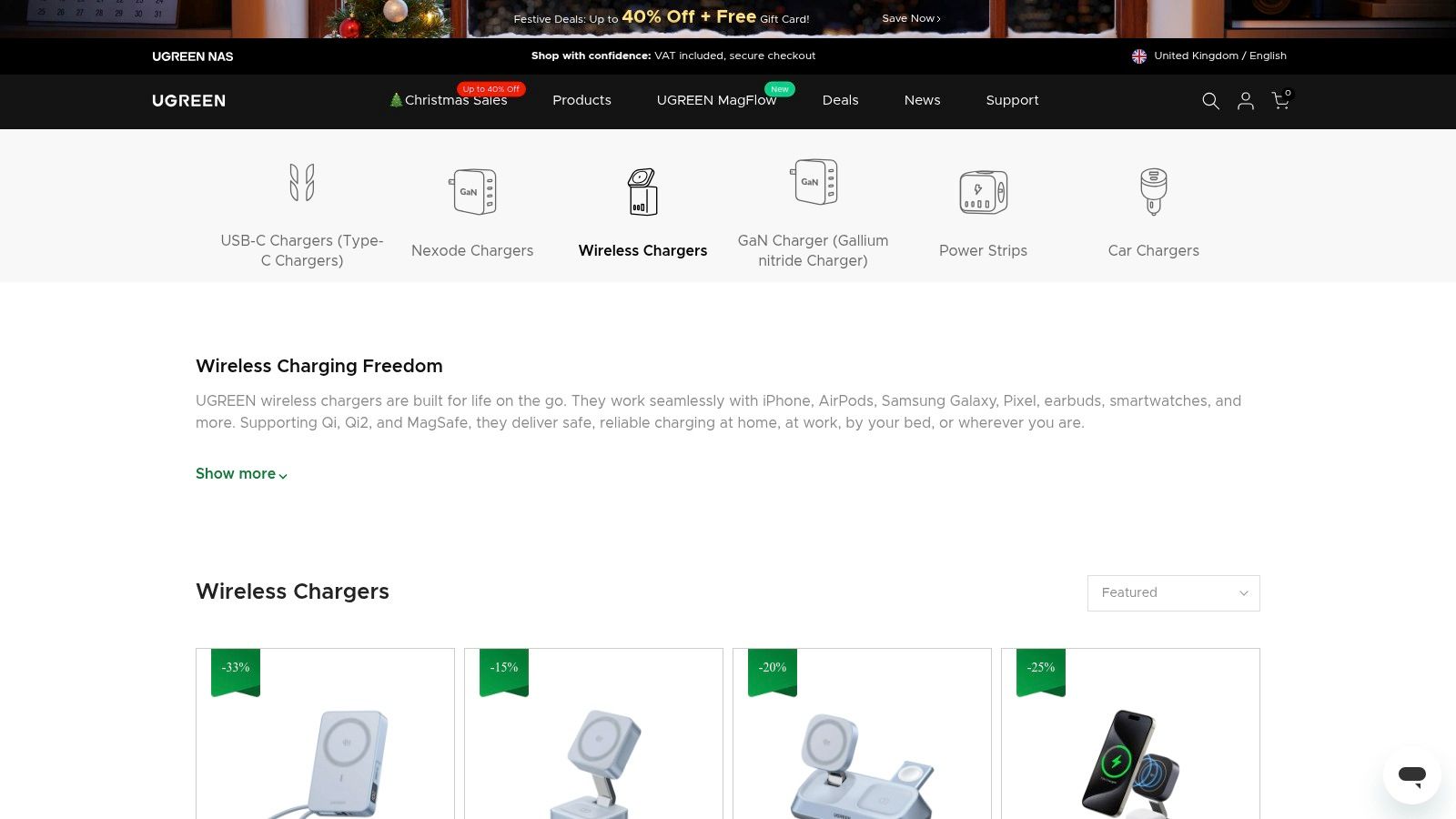Open the Support menu item
Image resolution: width=1456 pixels, height=819 pixels.
pos(1012,100)
